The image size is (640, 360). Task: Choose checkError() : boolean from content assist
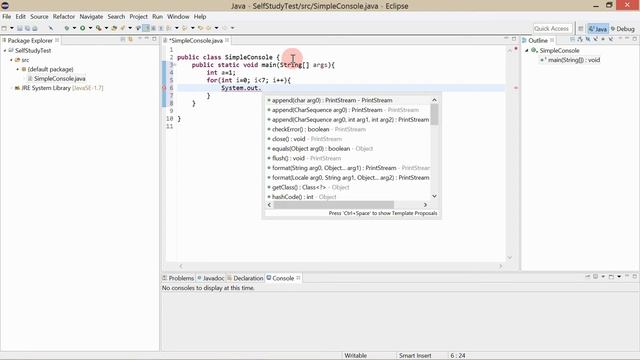click(x=348, y=129)
